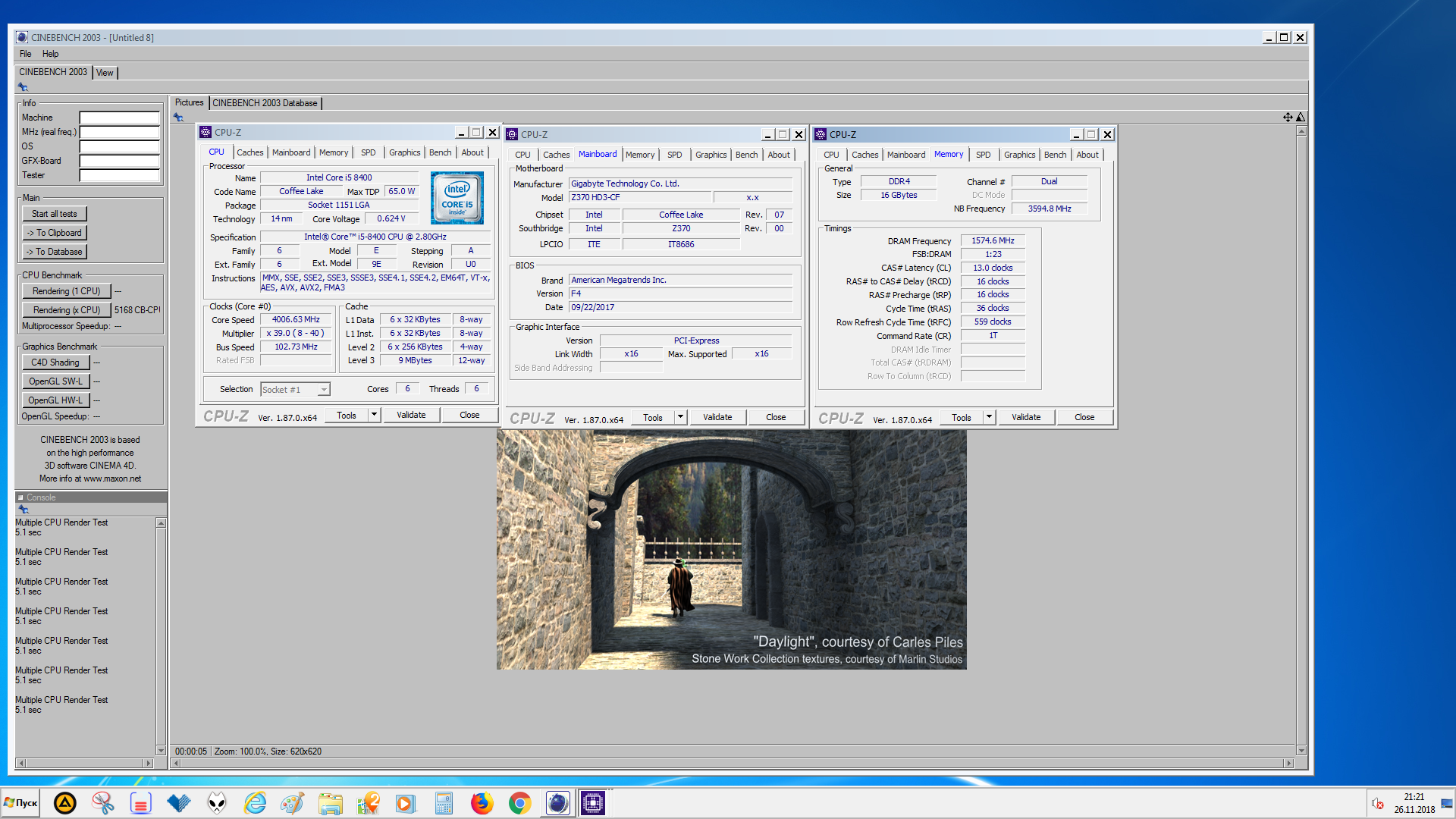Click the GFX-Board input field

[119, 161]
